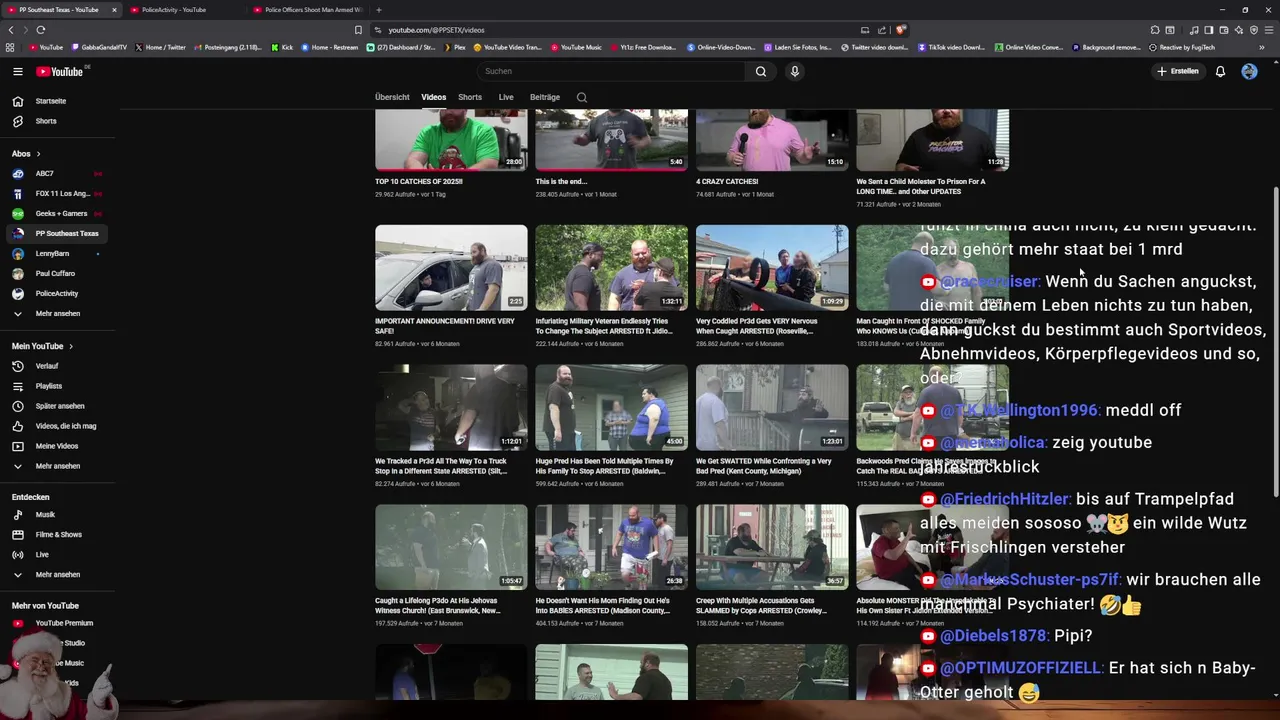Screen dimensions: 1280x720
Task: Reload the current page
Action: click(x=41, y=30)
